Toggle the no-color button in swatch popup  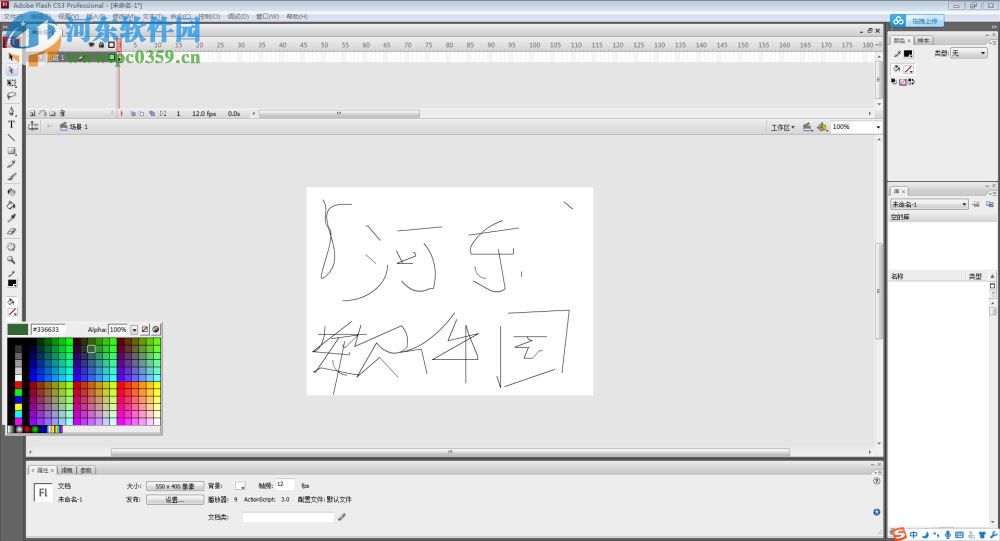[145, 330]
